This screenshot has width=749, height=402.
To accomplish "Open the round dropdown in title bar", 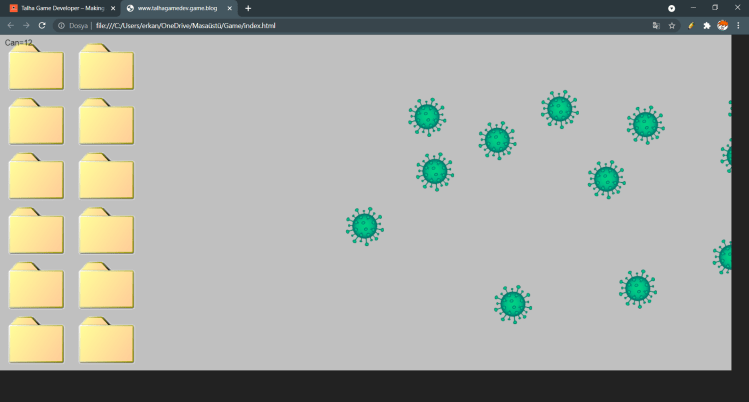I will click(671, 8).
